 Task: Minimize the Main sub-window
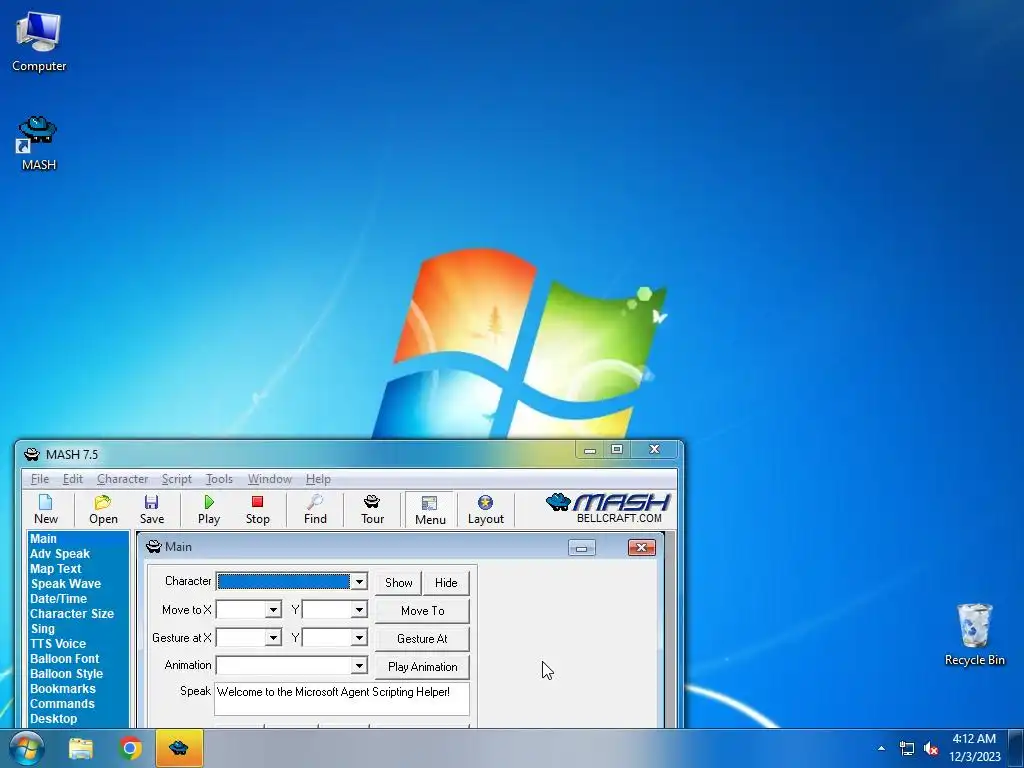click(582, 548)
